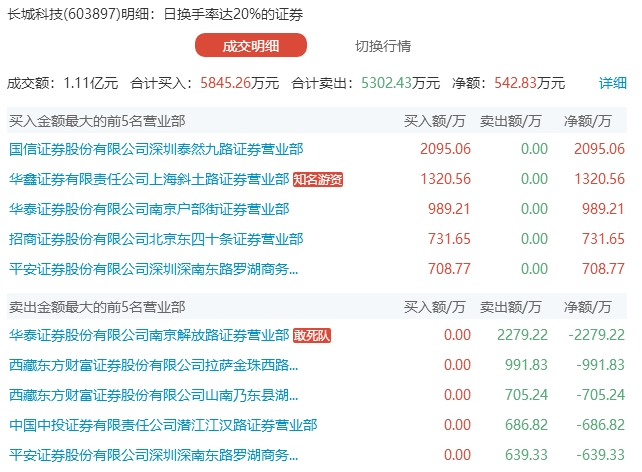642x472 pixels.
Task: Click 卖出额/万 header in sell table
Action: (x=511, y=307)
